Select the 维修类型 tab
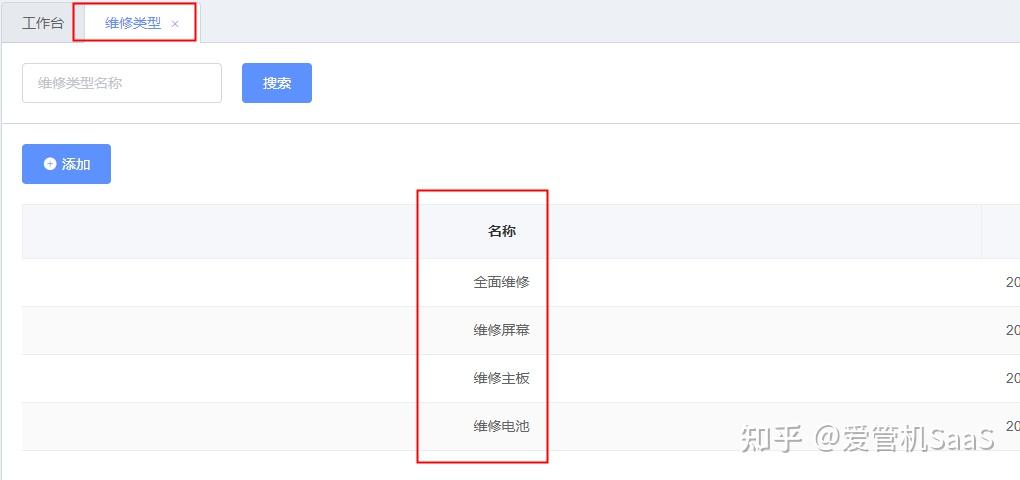 tap(133, 23)
